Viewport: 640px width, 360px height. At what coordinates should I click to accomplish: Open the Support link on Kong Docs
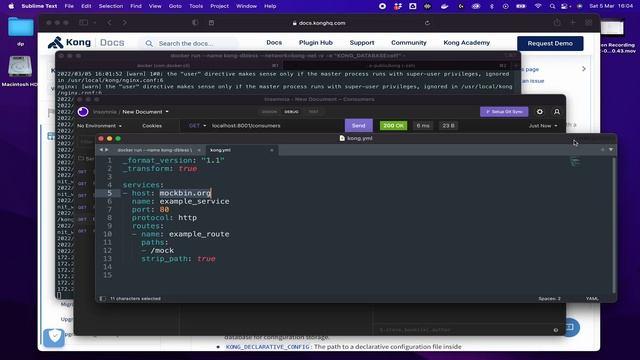click(362, 42)
